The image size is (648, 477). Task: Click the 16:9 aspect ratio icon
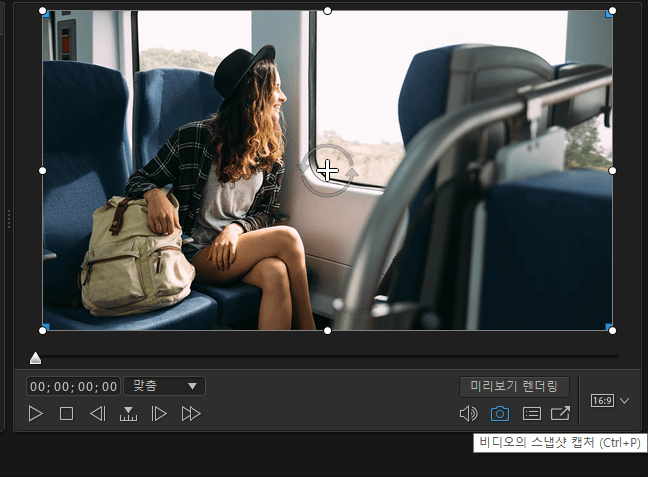(x=602, y=401)
